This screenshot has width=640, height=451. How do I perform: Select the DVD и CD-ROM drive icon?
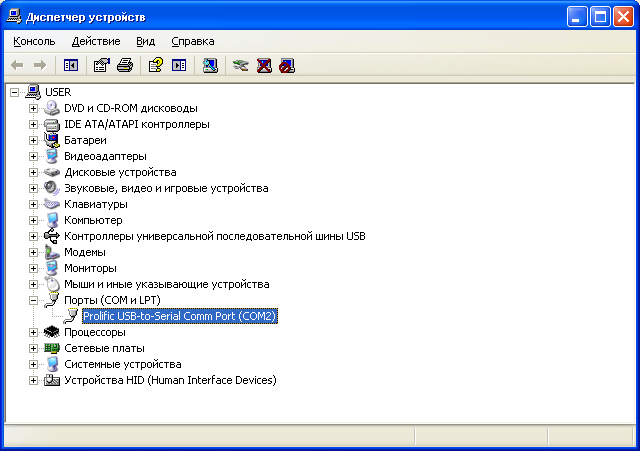[x=52, y=108]
